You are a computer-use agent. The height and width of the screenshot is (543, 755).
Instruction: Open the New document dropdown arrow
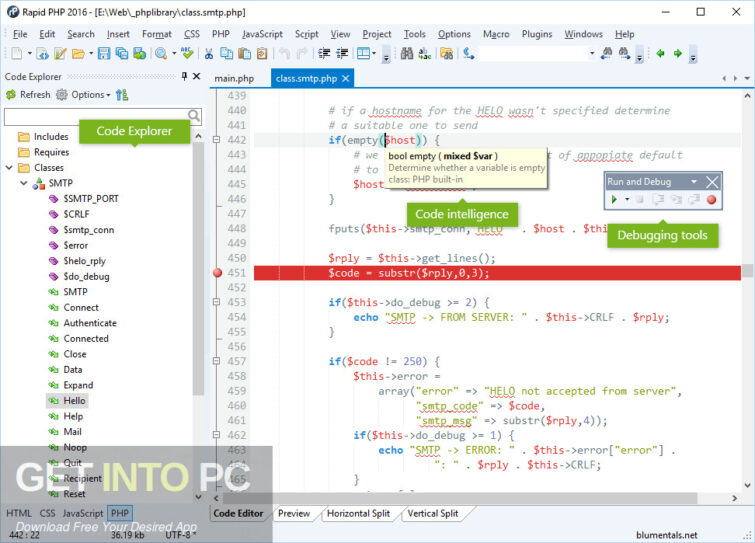tap(29, 53)
